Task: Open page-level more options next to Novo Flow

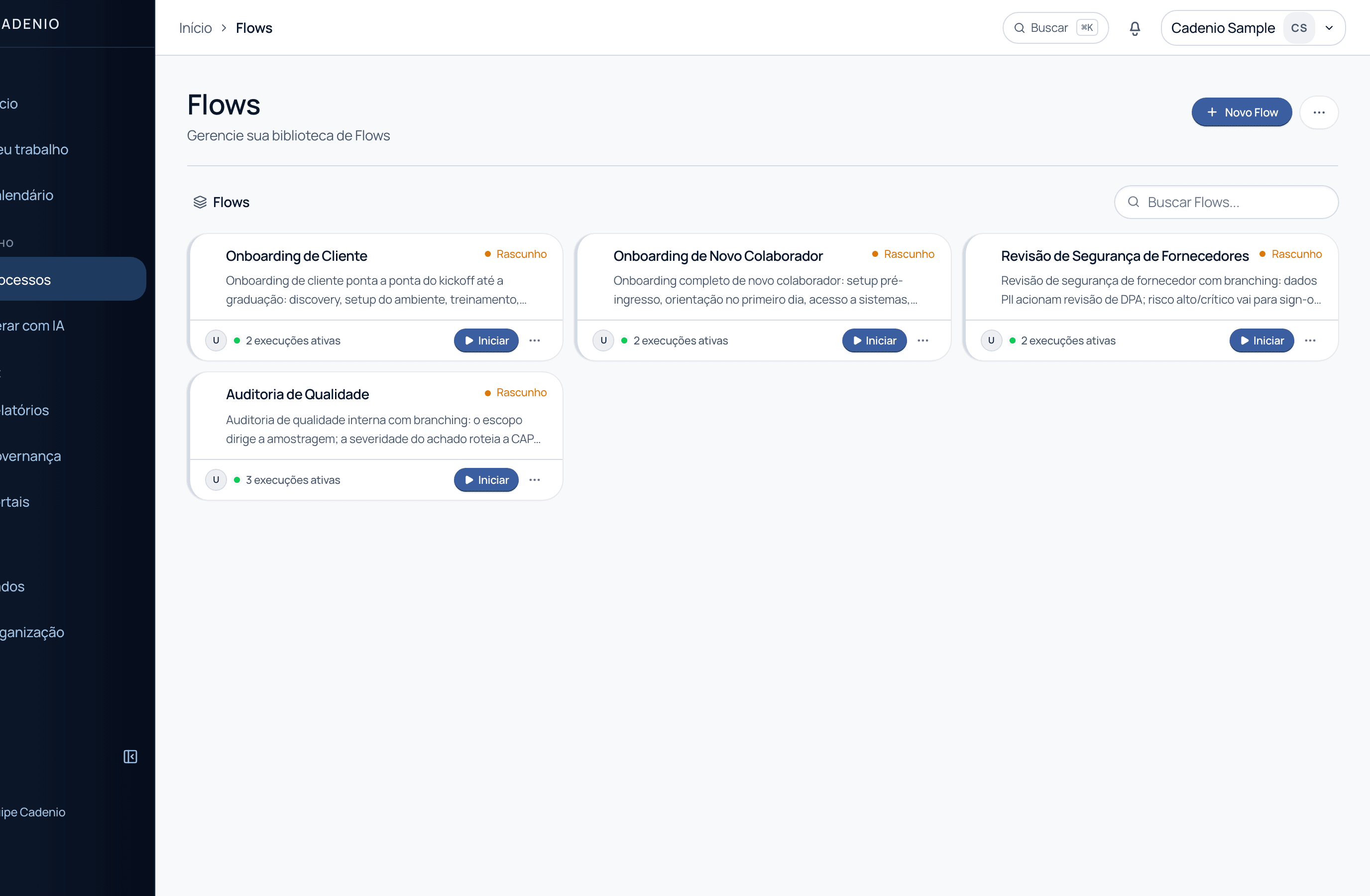Action: pos(1319,112)
